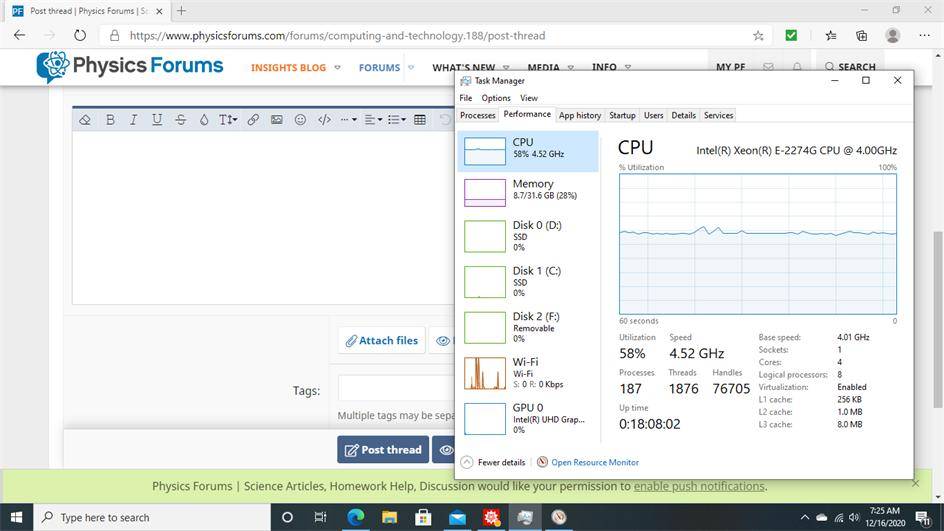Expand the list options dropdown
The width and height of the screenshot is (944, 531).
pos(397,120)
